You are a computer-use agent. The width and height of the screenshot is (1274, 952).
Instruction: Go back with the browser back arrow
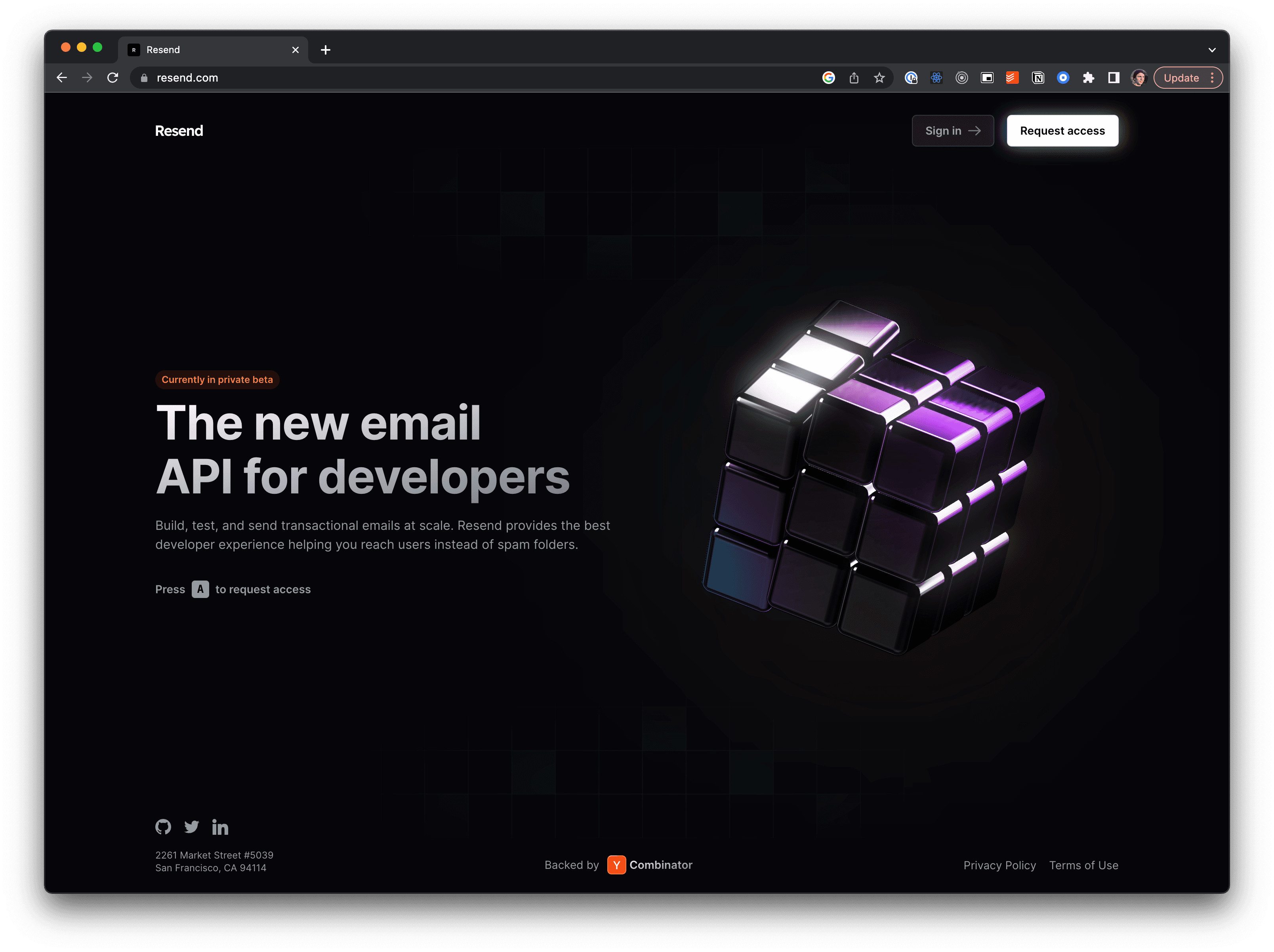coord(62,78)
